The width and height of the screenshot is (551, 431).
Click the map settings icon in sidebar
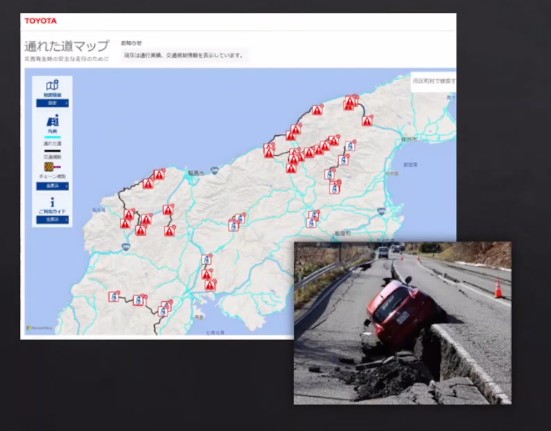(x=52, y=85)
